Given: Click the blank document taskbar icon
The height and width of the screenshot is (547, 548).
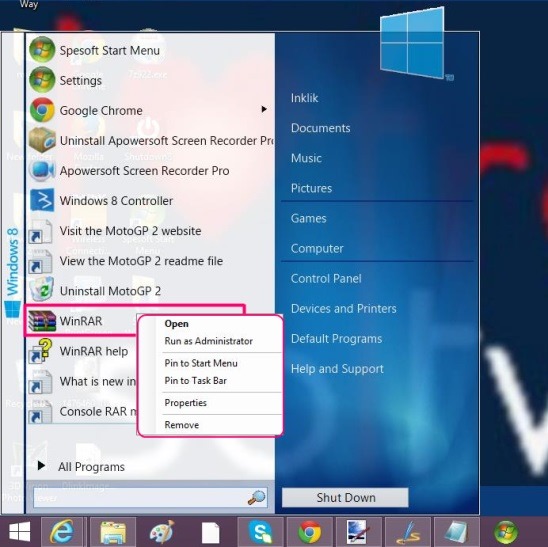Looking at the screenshot, I should (211, 533).
